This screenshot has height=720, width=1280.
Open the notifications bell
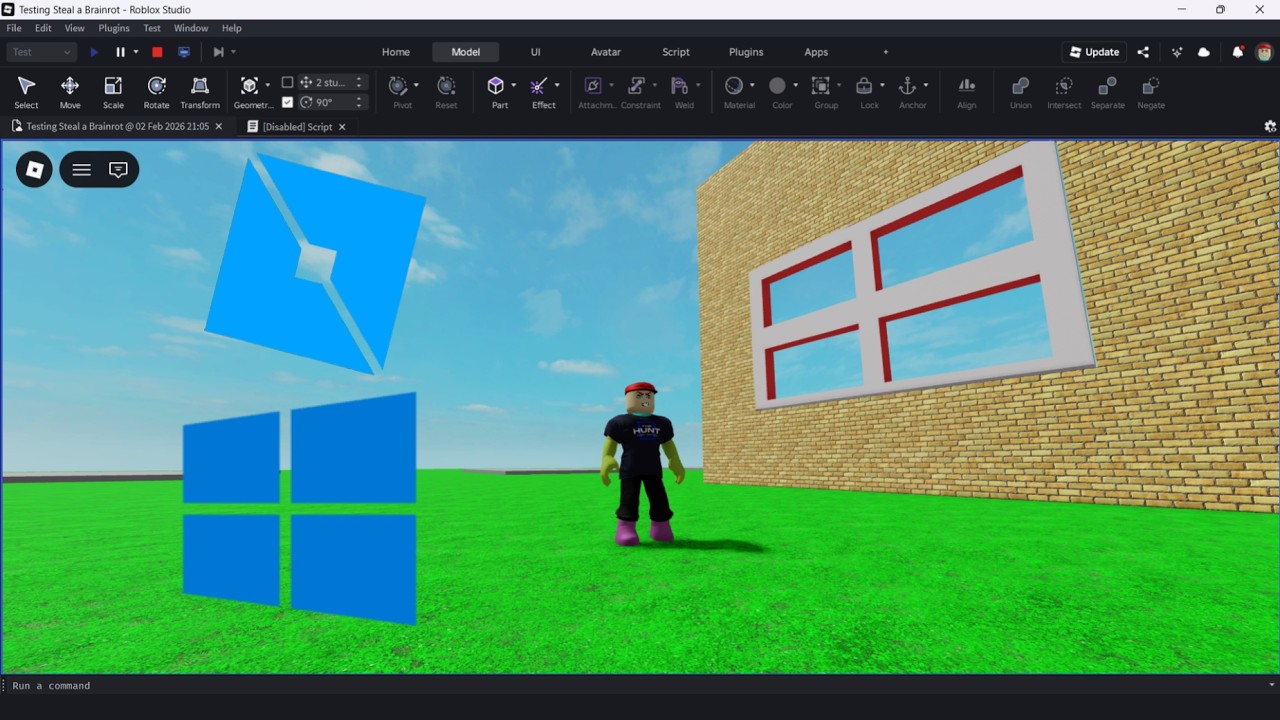coord(1238,52)
